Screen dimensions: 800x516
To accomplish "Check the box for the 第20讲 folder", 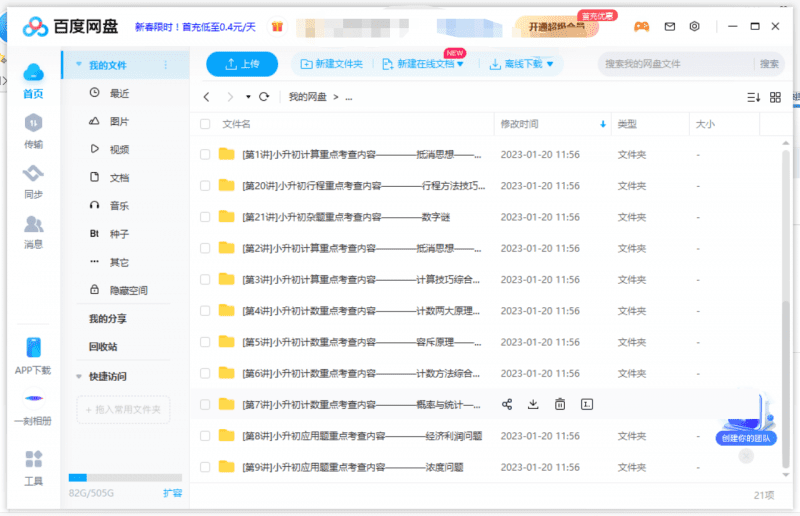I will (205, 186).
